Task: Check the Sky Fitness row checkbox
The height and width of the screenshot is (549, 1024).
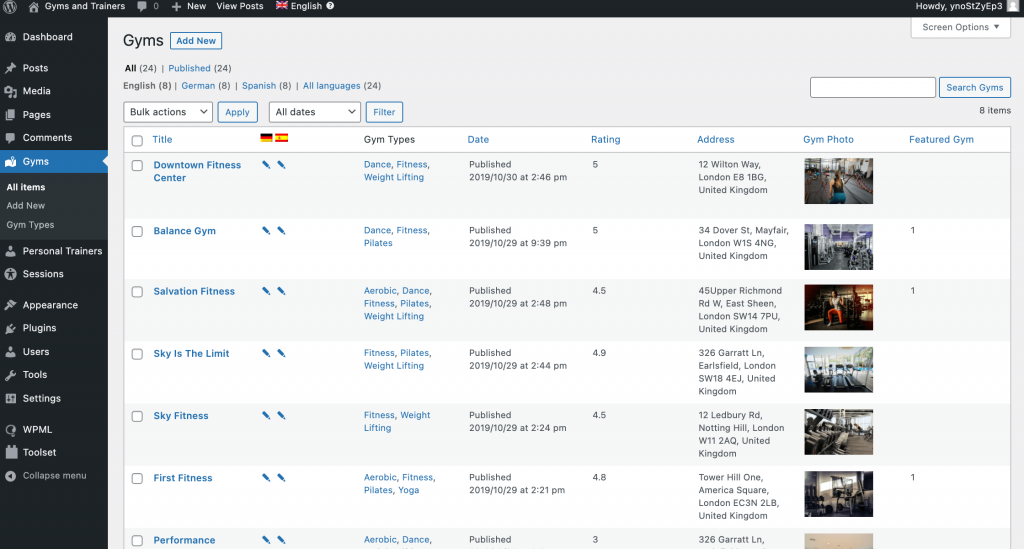Action: pyautogui.click(x=137, y=416)
